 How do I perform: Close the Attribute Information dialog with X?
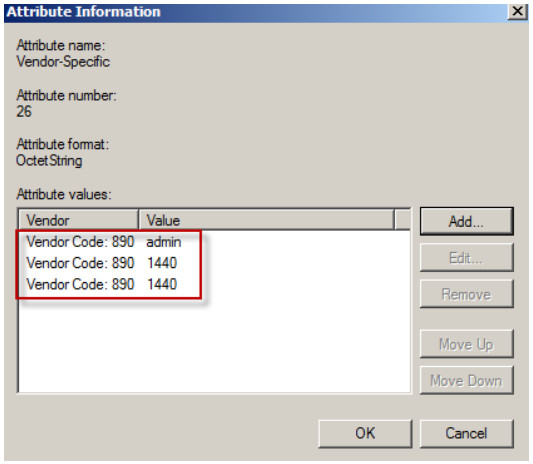pyautogui.click(x=517, y=11)
